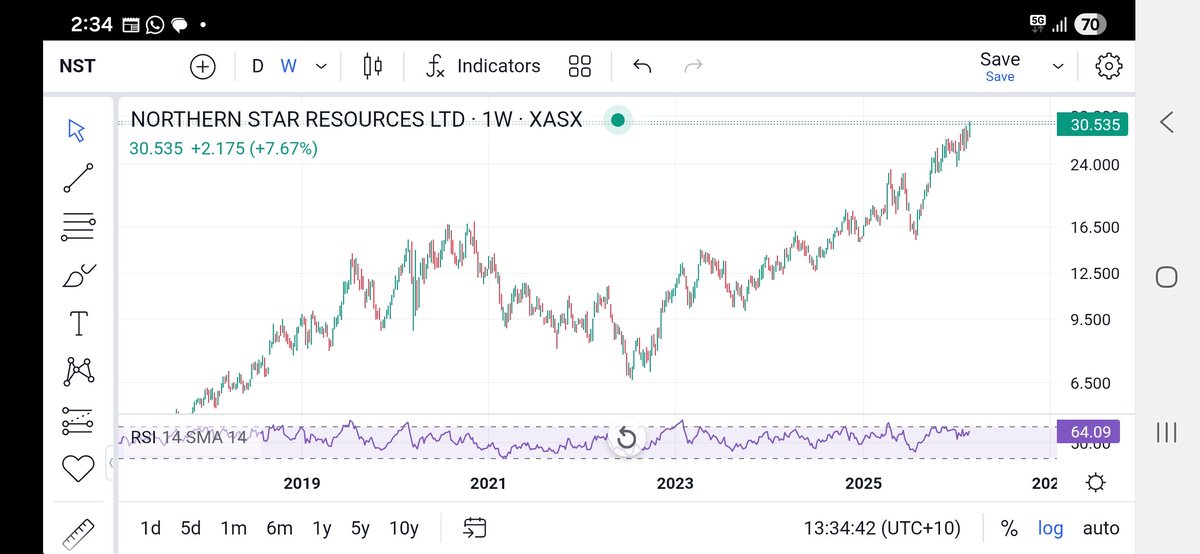Toggle auto scale mode

(1101, 528)
